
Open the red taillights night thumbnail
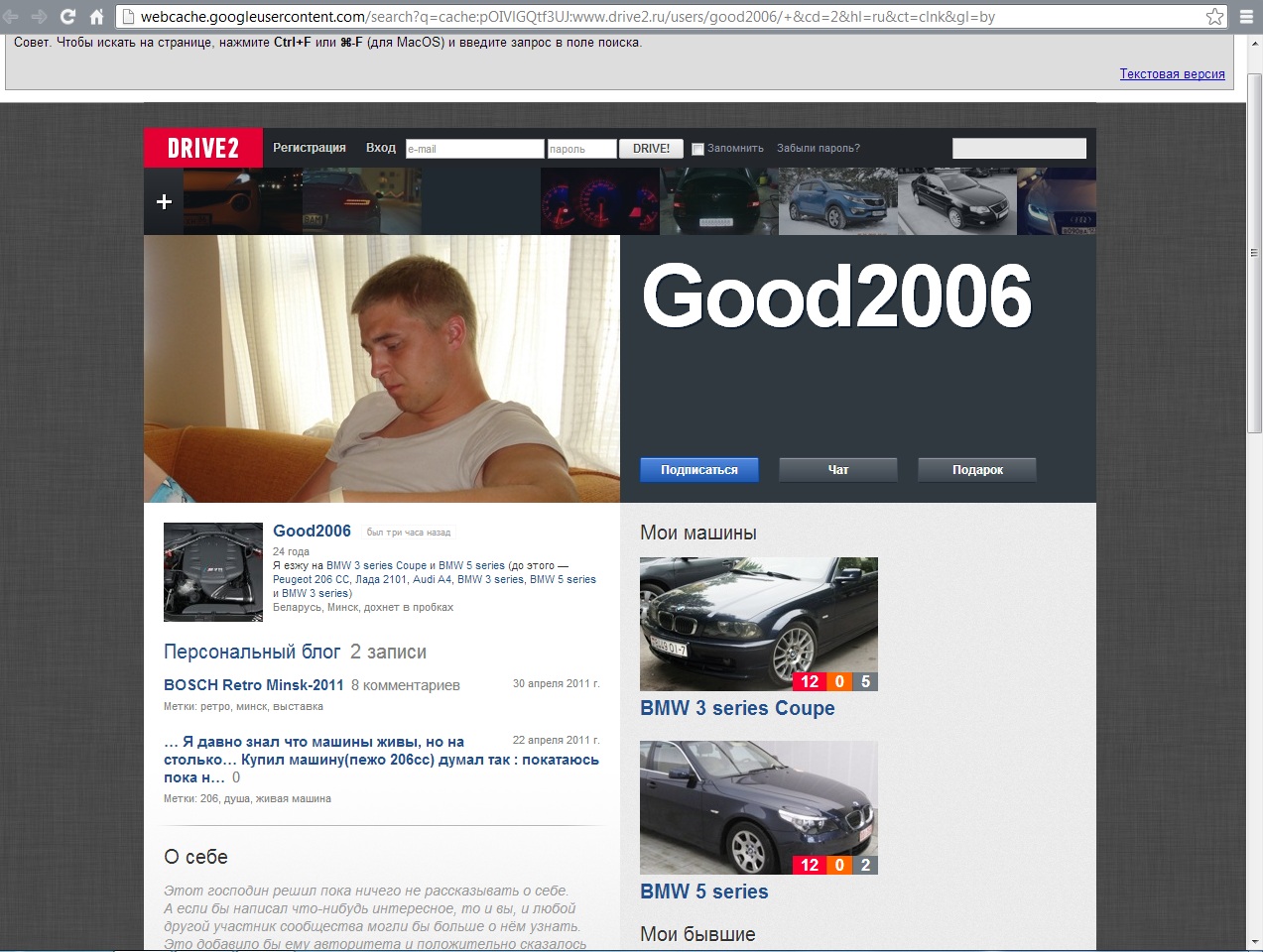click(x=362, y=201)
